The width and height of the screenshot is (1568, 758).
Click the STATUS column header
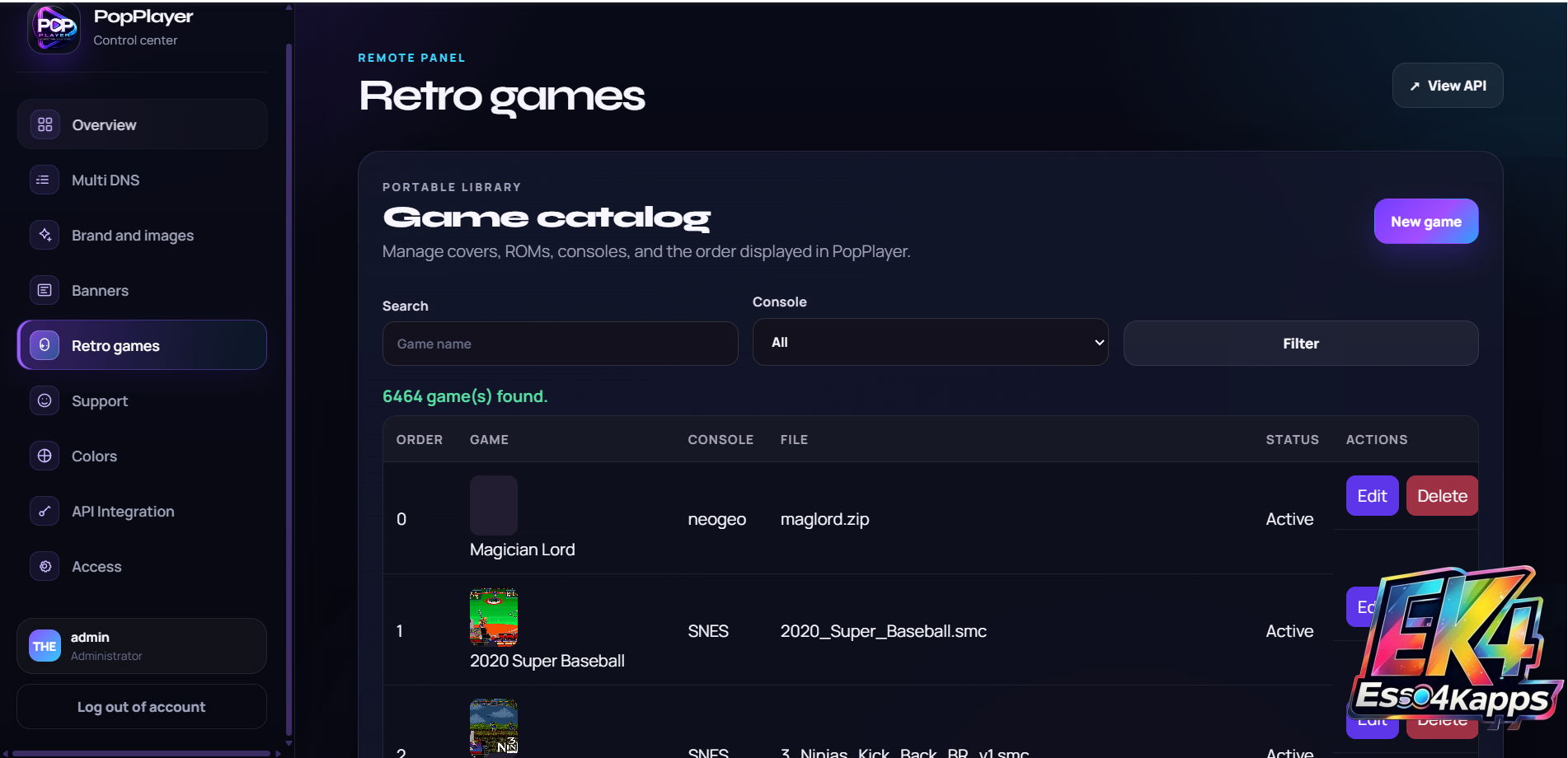coord(1293,440)
